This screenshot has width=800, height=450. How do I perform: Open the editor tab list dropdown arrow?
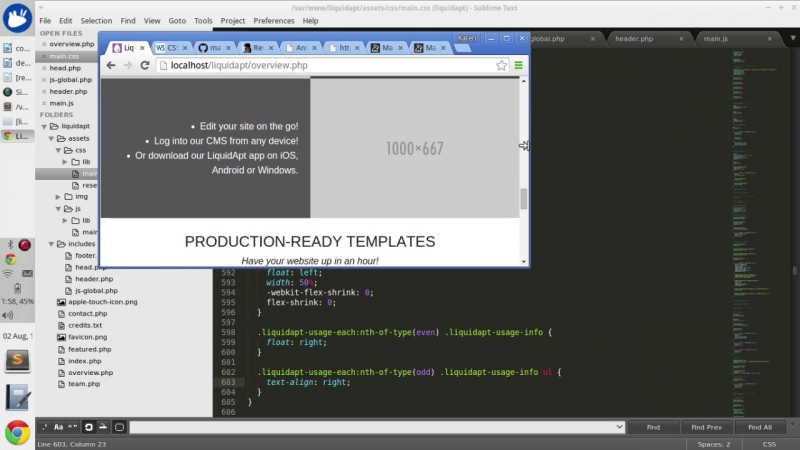click(x=792, y=38)
